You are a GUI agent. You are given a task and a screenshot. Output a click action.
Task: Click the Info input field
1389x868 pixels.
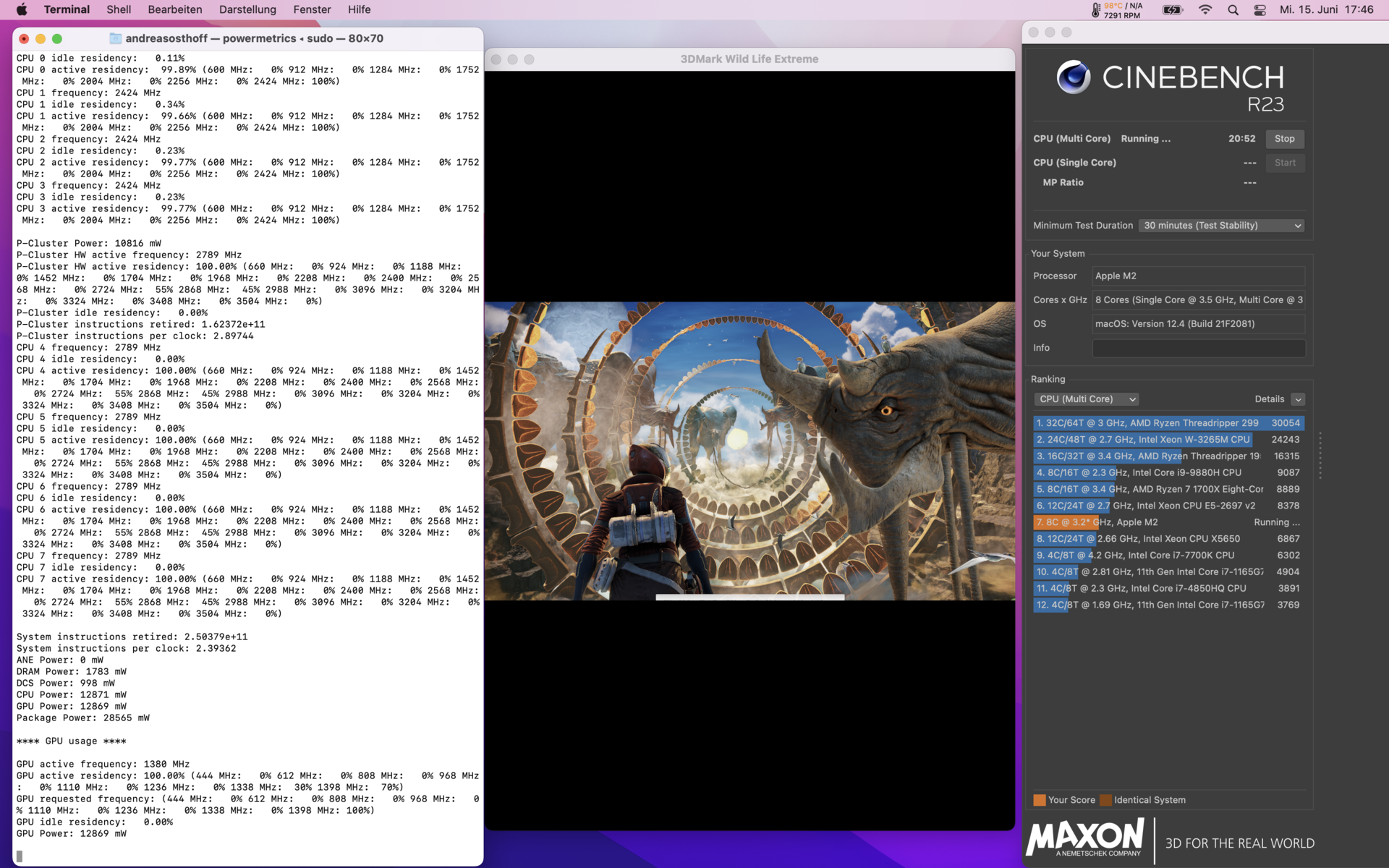pos(1198,348)
